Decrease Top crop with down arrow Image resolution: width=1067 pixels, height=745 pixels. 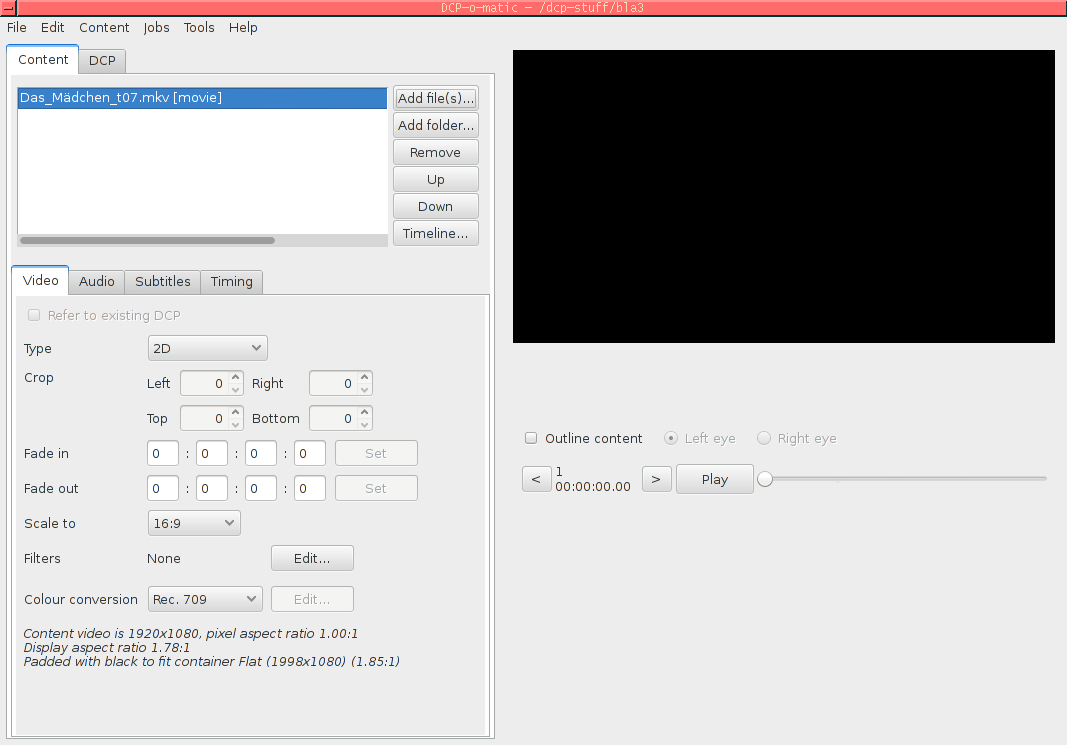click(x=235, y=425)
